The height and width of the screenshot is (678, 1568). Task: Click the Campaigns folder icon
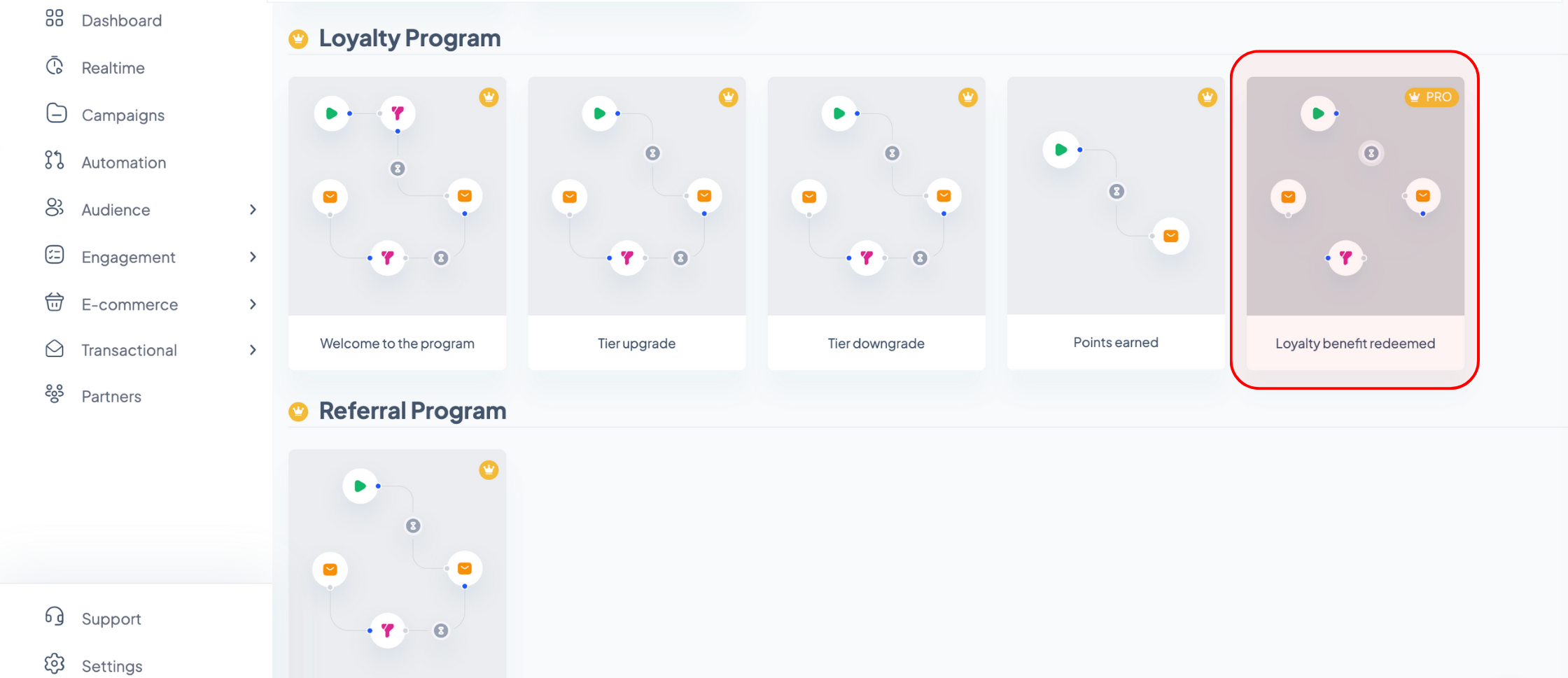[x=56, y=113]
